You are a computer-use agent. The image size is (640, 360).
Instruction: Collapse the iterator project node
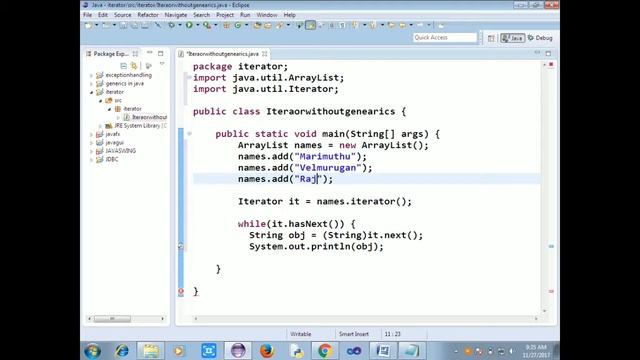click(x=91, y=92)
